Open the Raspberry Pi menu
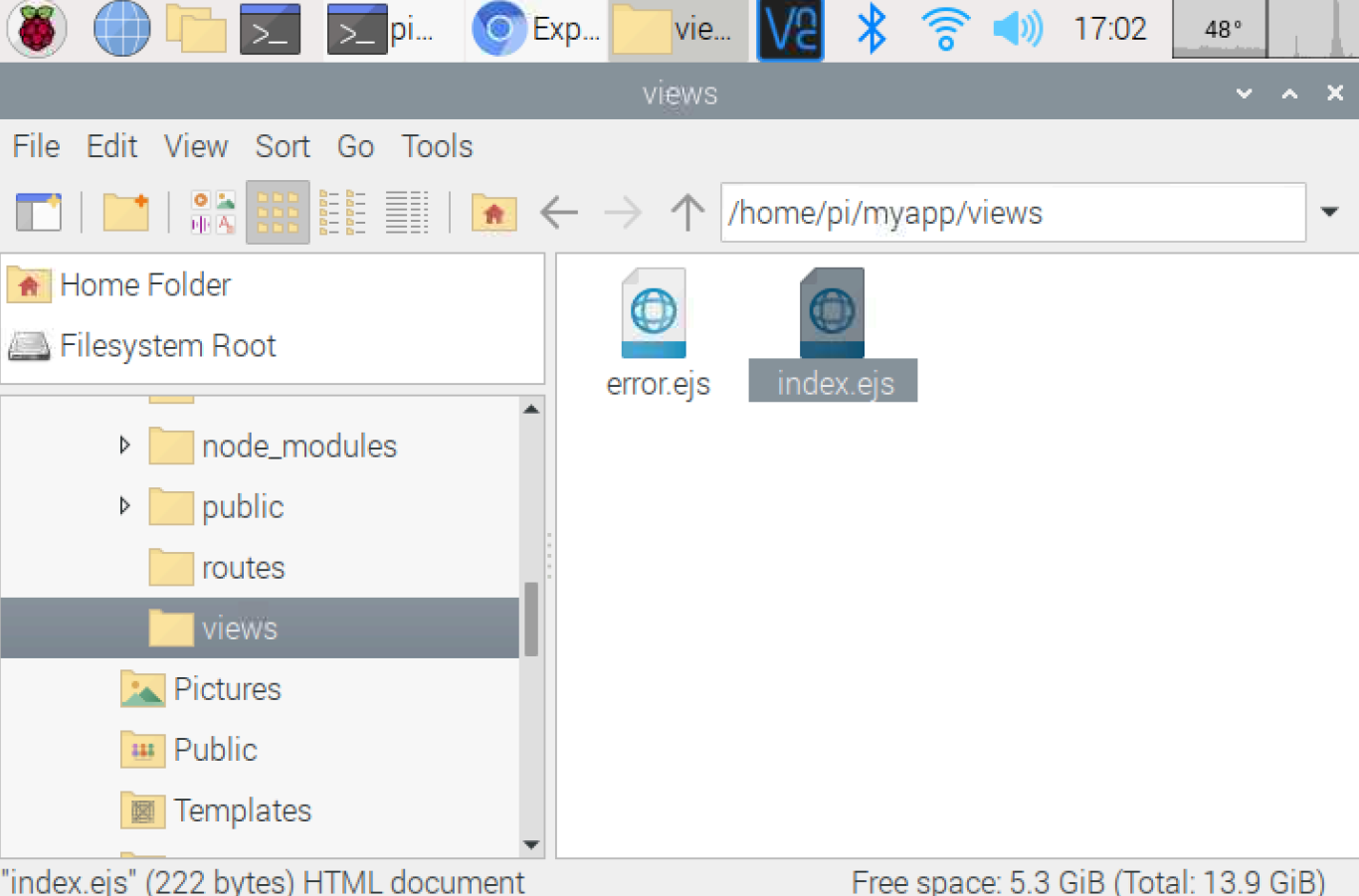The image size is (1359, 896). 36,30
